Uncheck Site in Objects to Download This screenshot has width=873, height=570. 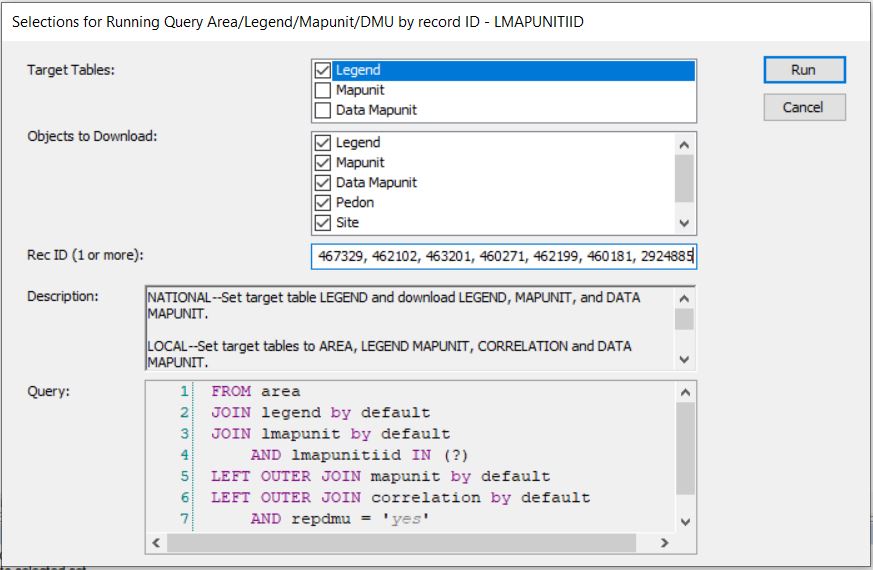coord(323,223)
